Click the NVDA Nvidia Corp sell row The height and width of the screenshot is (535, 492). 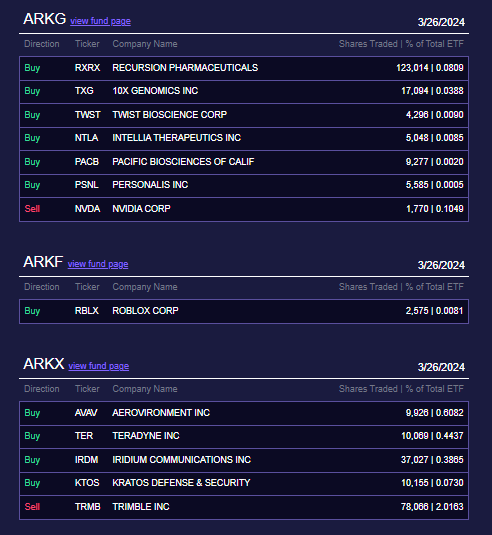244,209
